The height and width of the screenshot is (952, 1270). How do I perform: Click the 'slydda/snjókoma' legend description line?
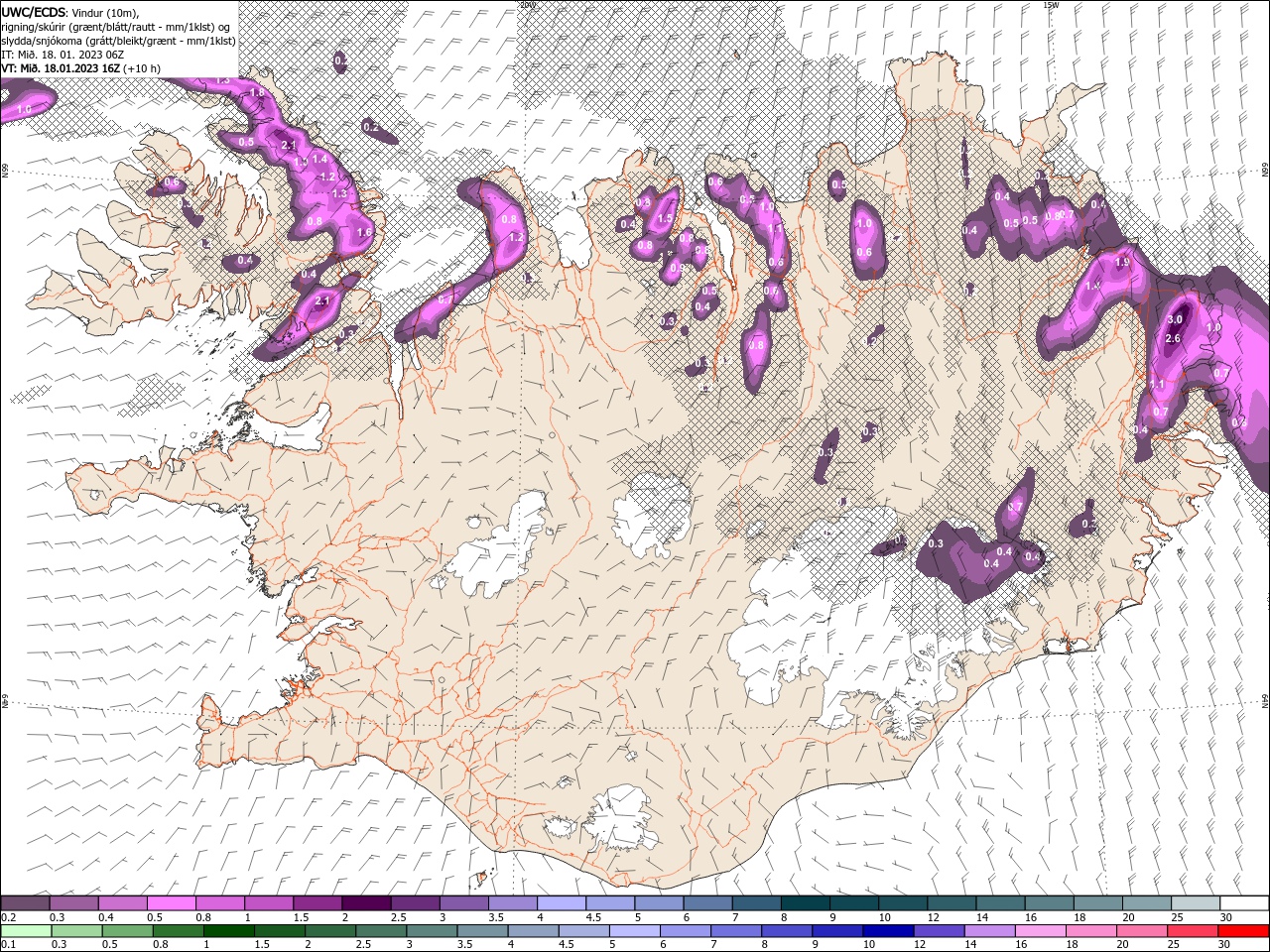click(118, 41)
